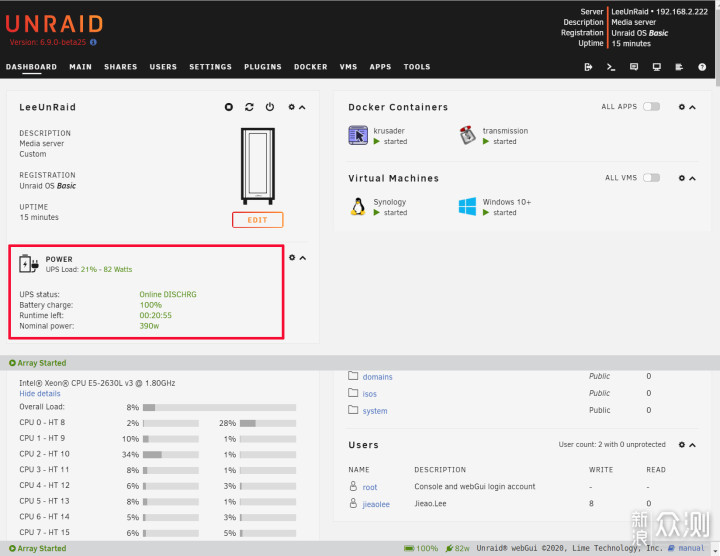Collapse the Docker Containers chevron
This screenshot has height=556, width=720.
pos(692,107)
